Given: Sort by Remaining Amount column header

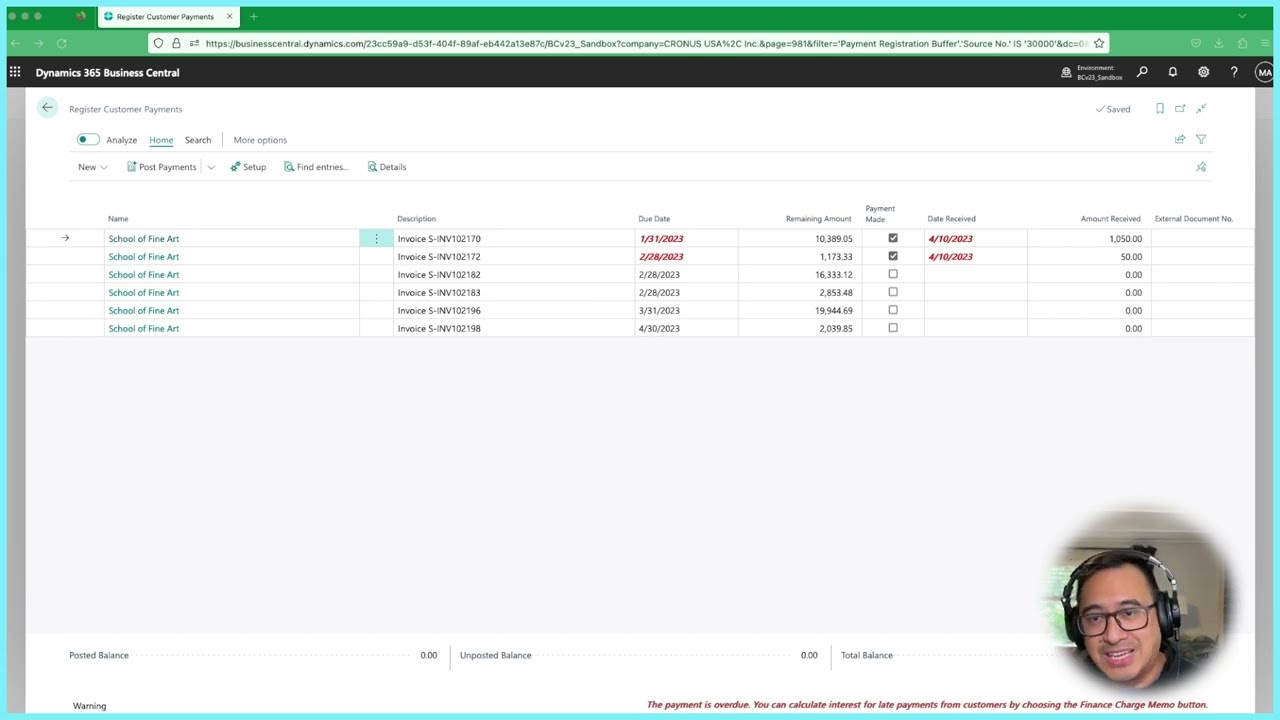Looking at the screenshot, I should click(818, 218).
